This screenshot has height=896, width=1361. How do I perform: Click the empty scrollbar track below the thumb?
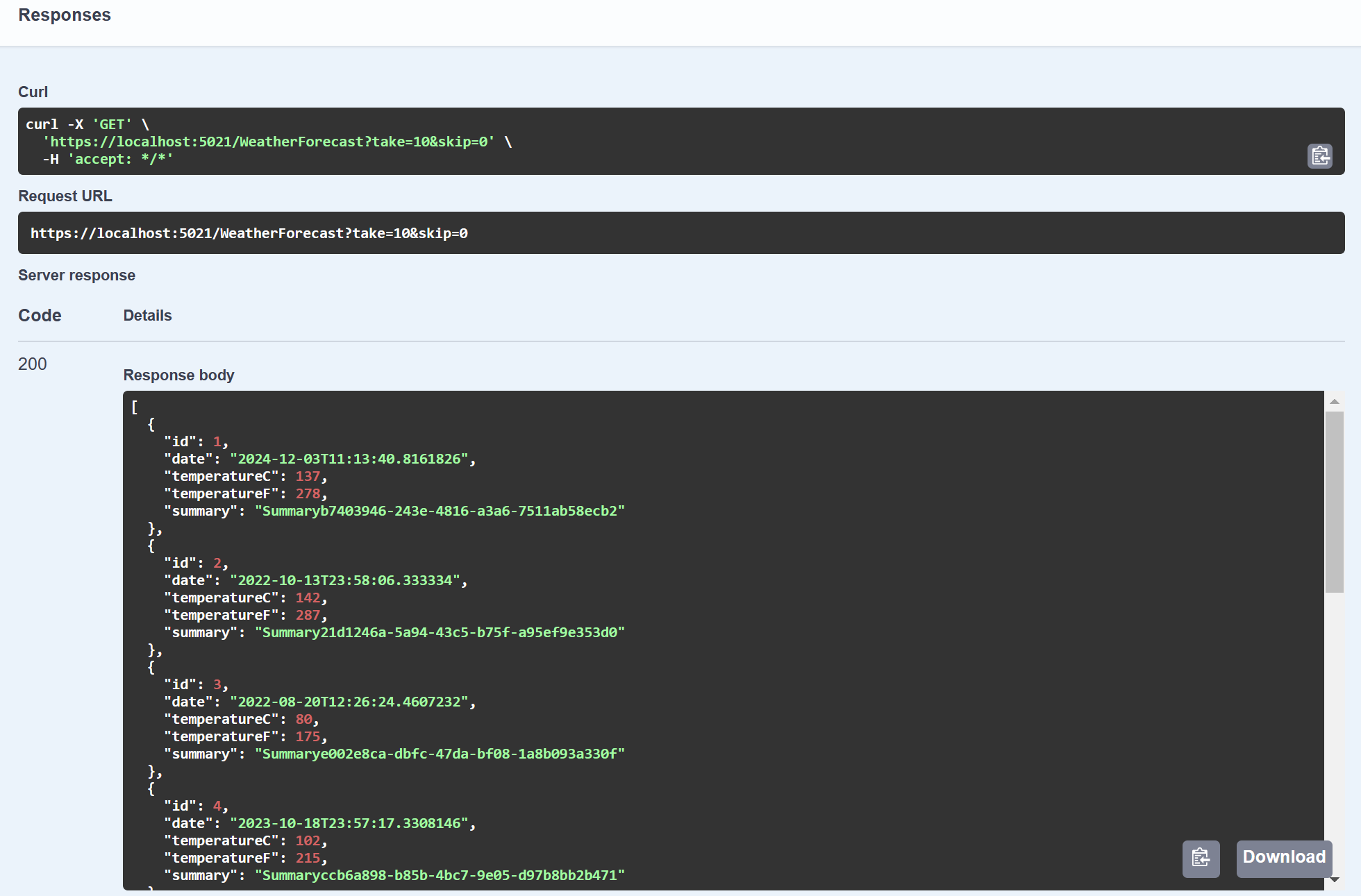click(1334, 729)
